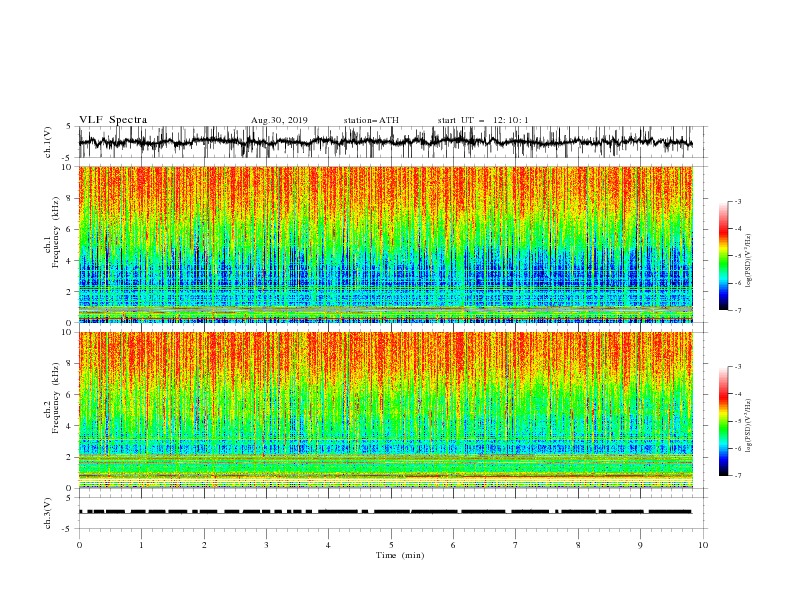Click the 'station=ATH' label
792x612 pixels.
pyautogui.click(x=371, y=120)
